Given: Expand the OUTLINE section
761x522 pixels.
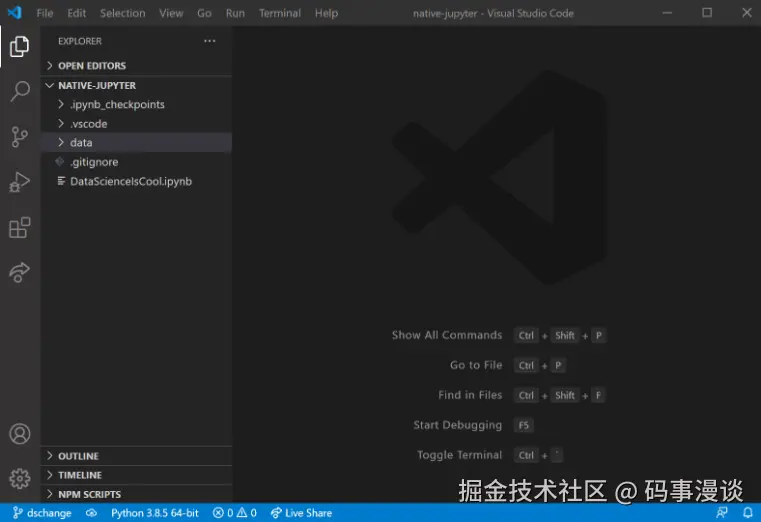Looking at the screenshot, I should coord(137,456).
